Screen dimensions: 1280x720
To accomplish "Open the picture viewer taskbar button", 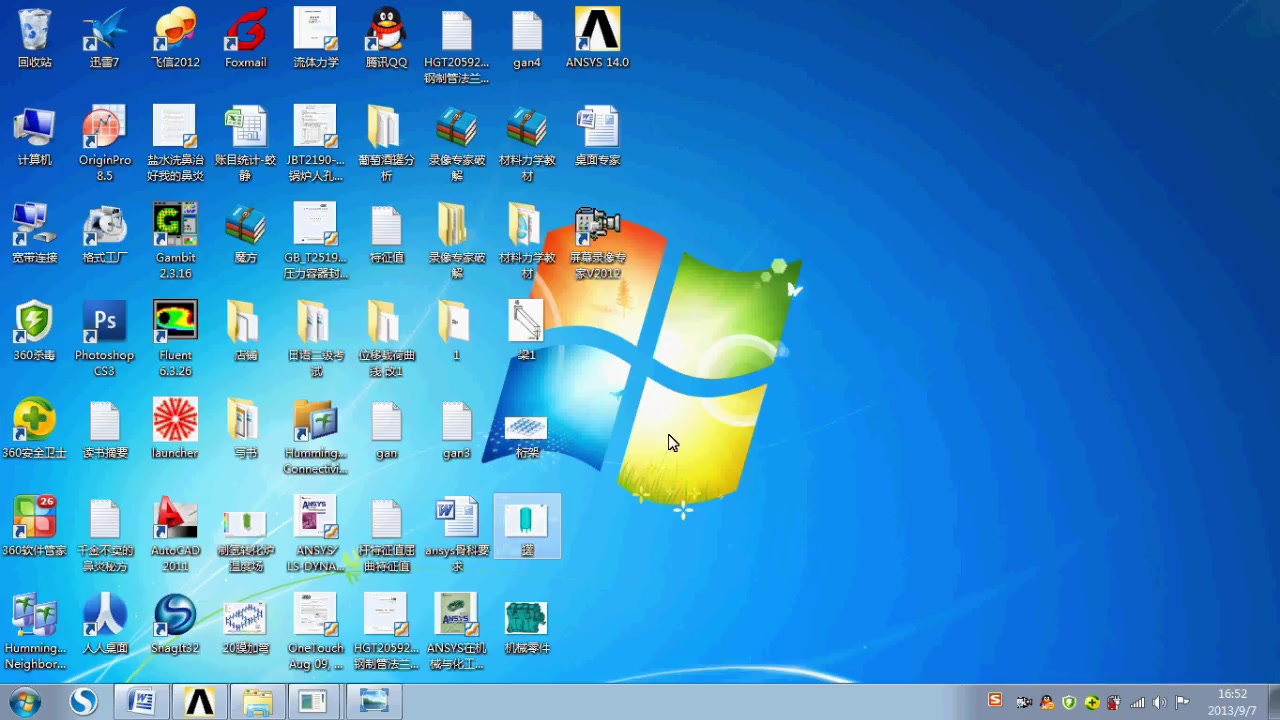I will [x=373, y=702].
